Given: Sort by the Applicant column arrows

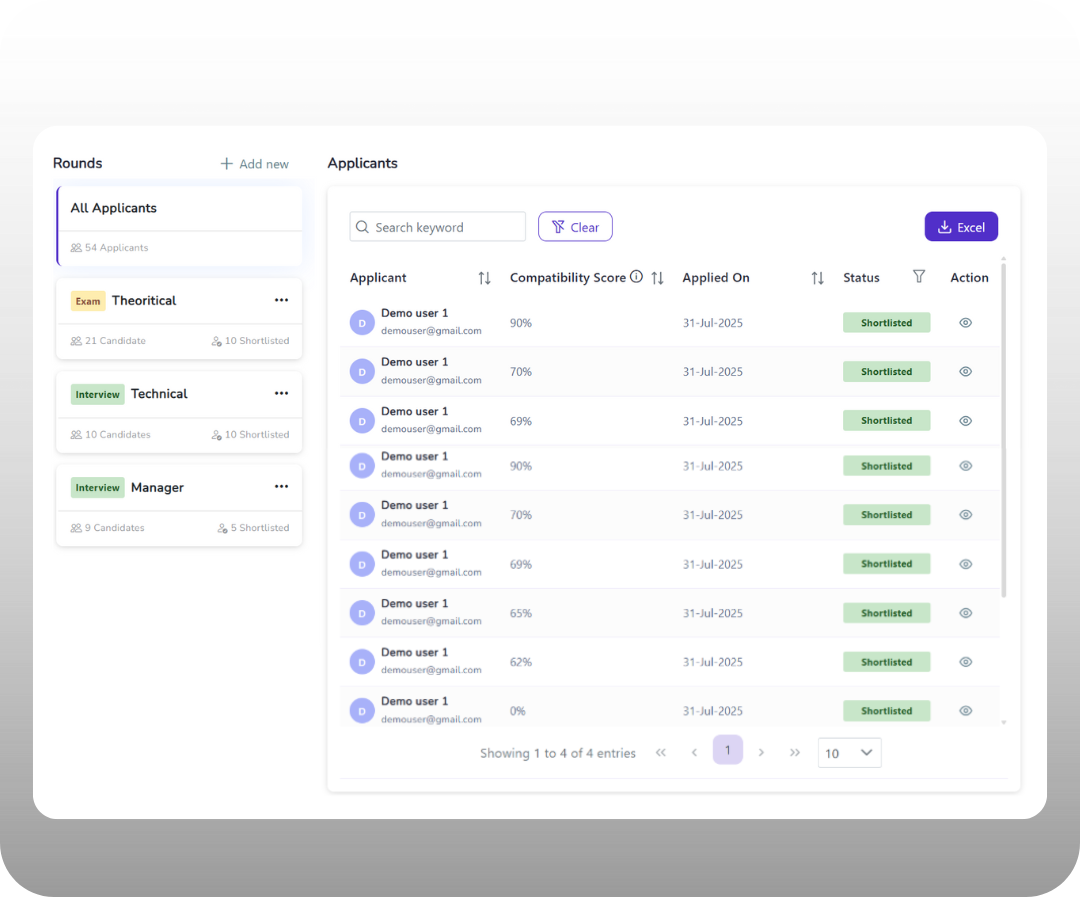Looking at the screenshot, I should tap(484, 278).
